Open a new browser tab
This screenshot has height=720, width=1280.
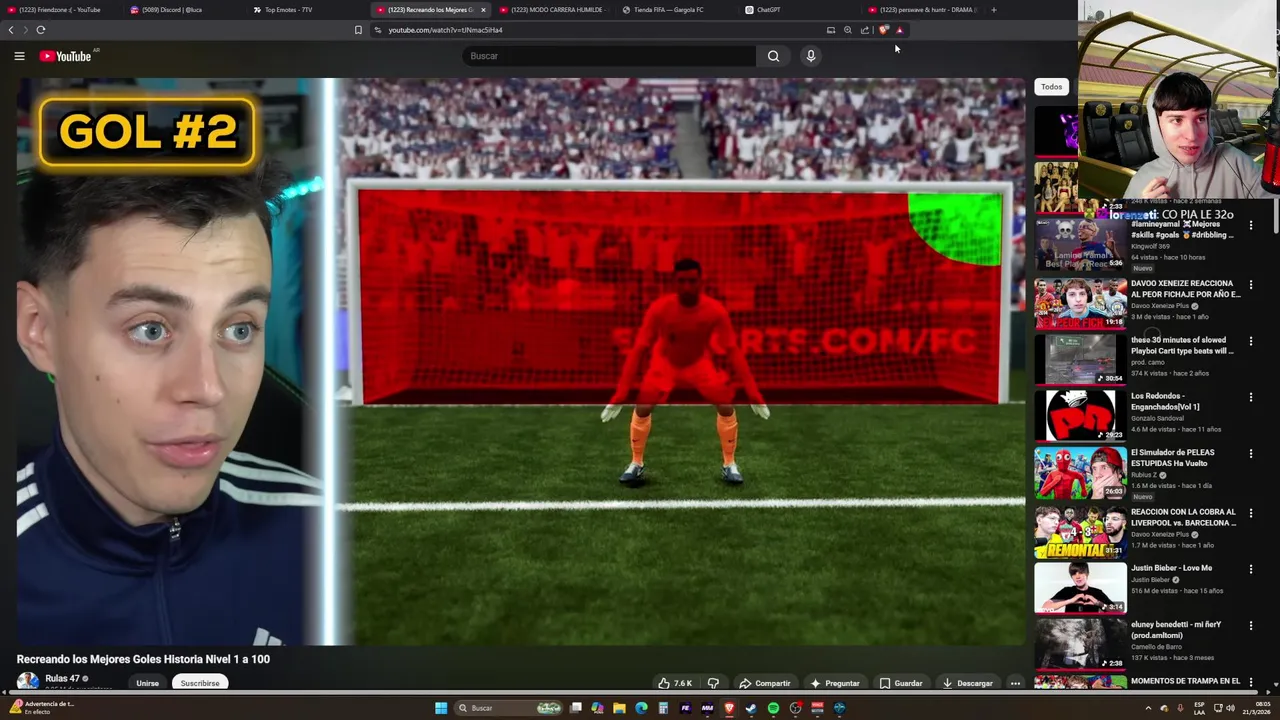993,10
